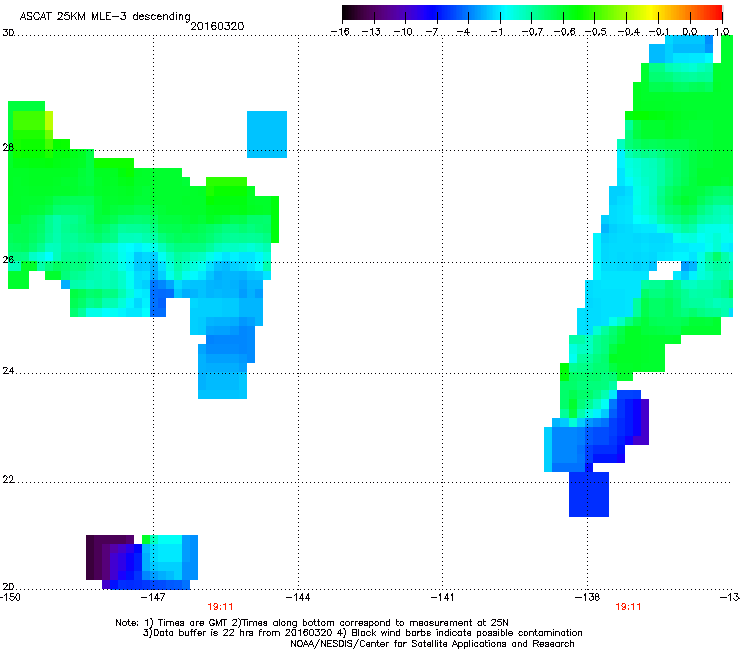Click the -0.5 color scale label
The image size is (740, 650).
click(596, 32)
